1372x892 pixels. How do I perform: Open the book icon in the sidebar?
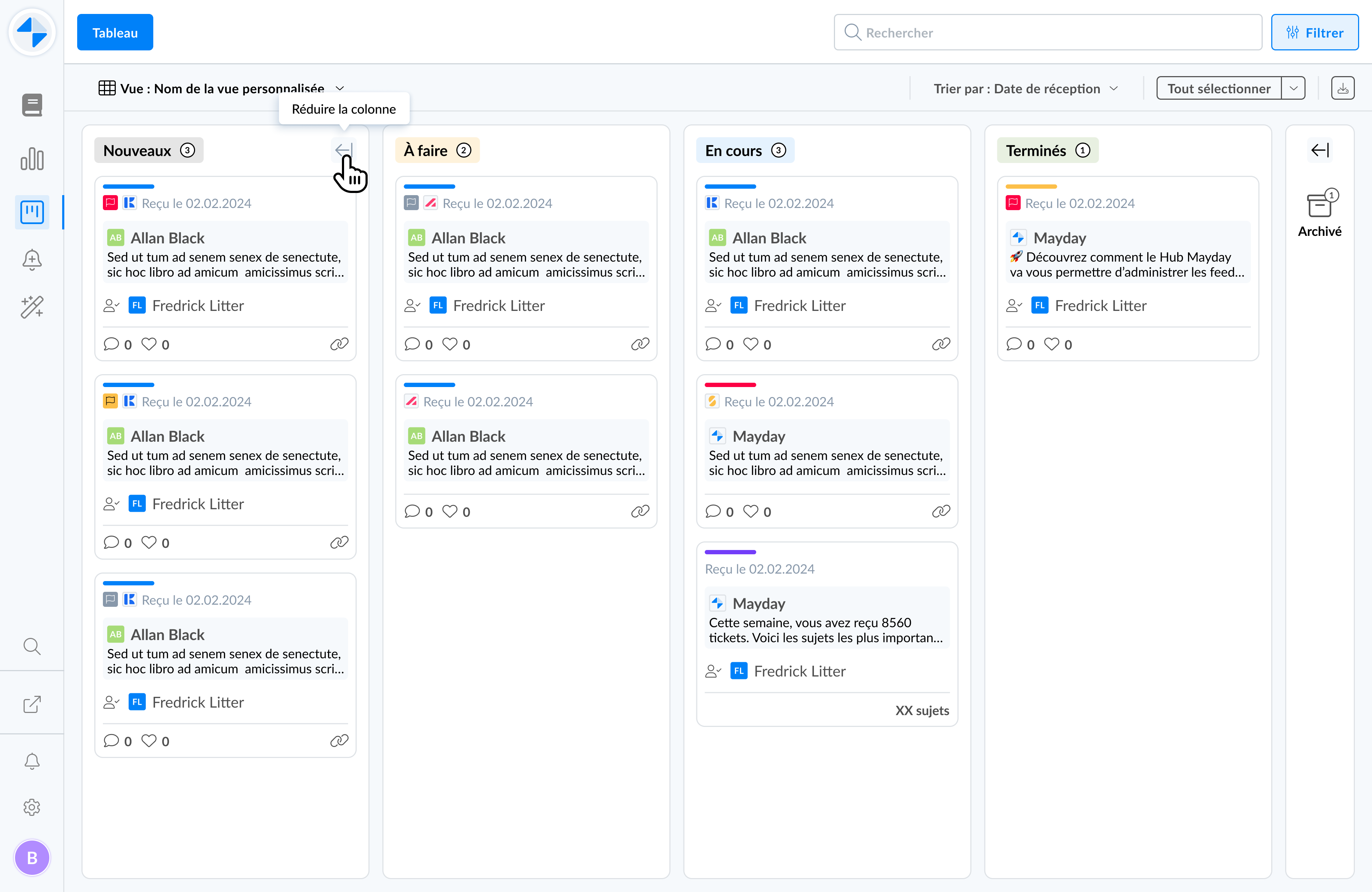tap(32, 105)
